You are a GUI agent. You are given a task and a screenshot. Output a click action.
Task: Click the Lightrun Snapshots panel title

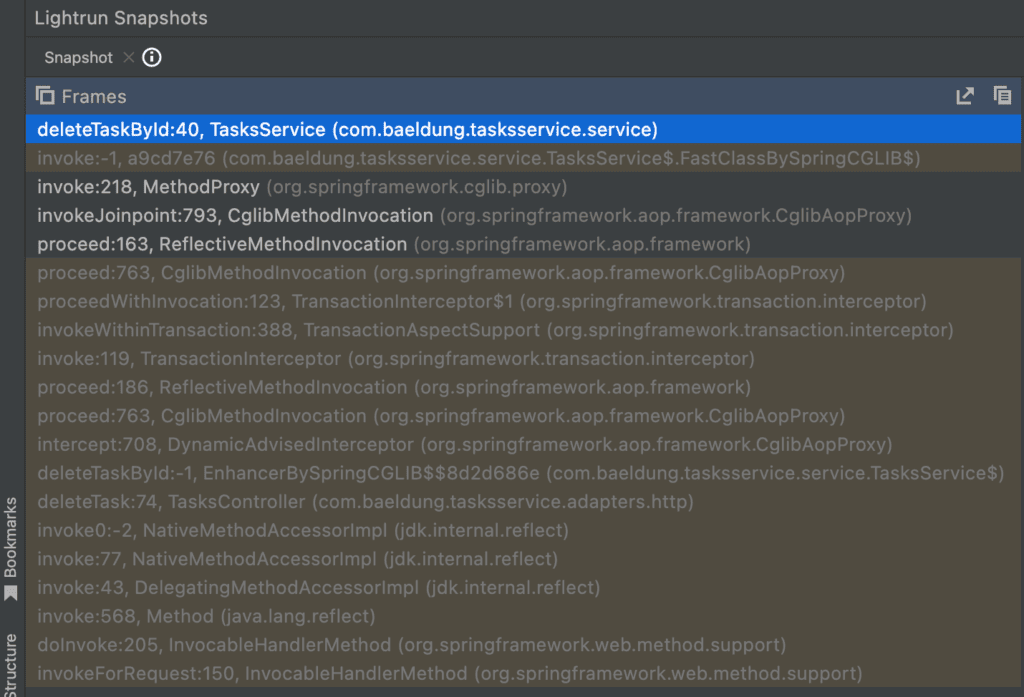point(120,17)
